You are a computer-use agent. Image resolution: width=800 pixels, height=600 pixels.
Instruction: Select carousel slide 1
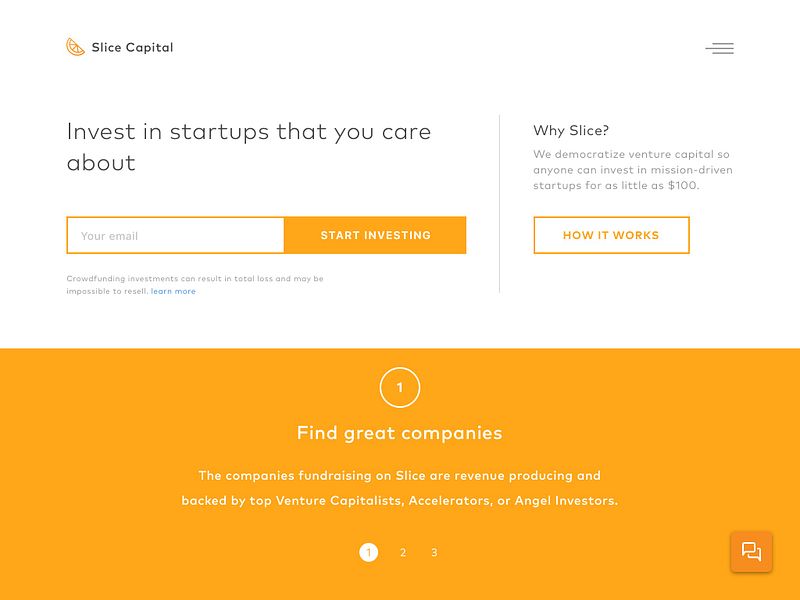(x=368, y=551)
